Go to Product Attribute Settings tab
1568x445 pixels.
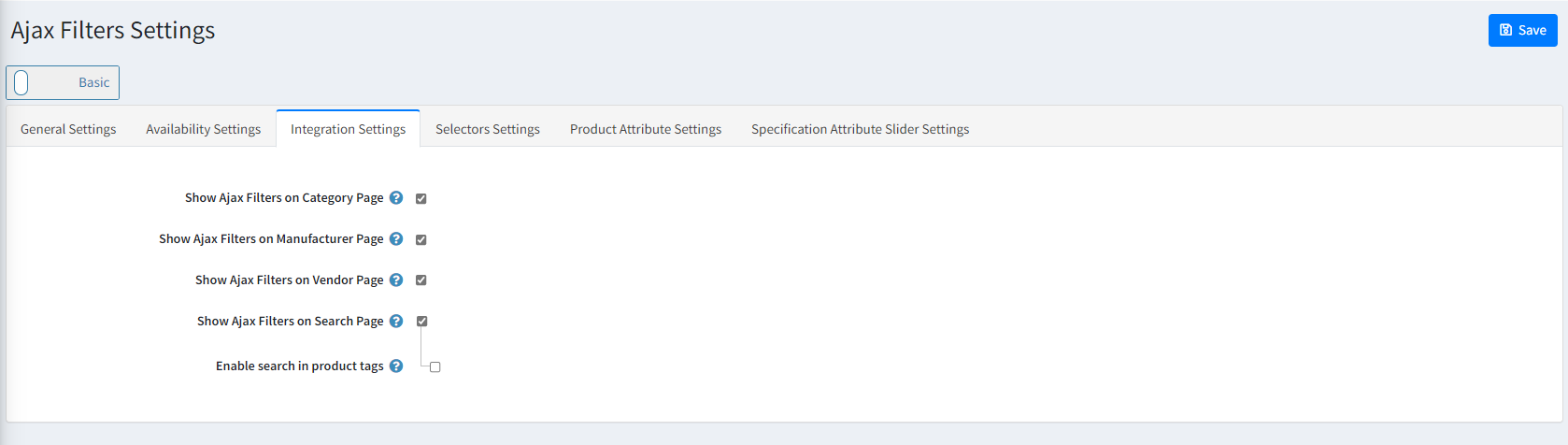click(x=646, y=129)
